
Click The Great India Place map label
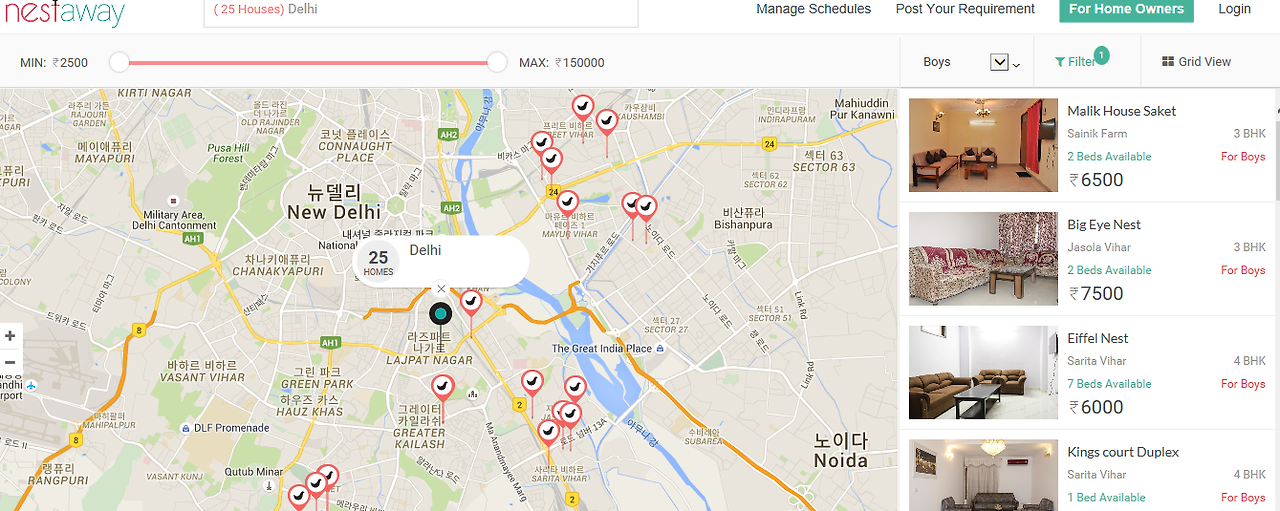pyautogui.click(x=609, y=349)
